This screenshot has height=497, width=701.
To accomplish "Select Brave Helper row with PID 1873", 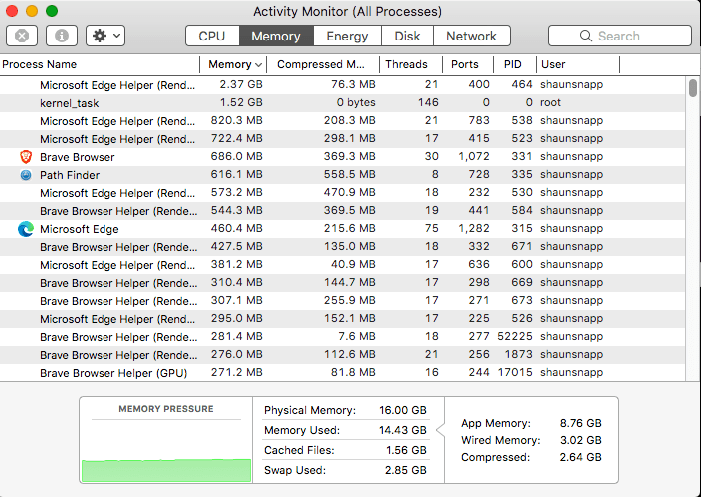I will pyautogui.click(x=342, y=354).
